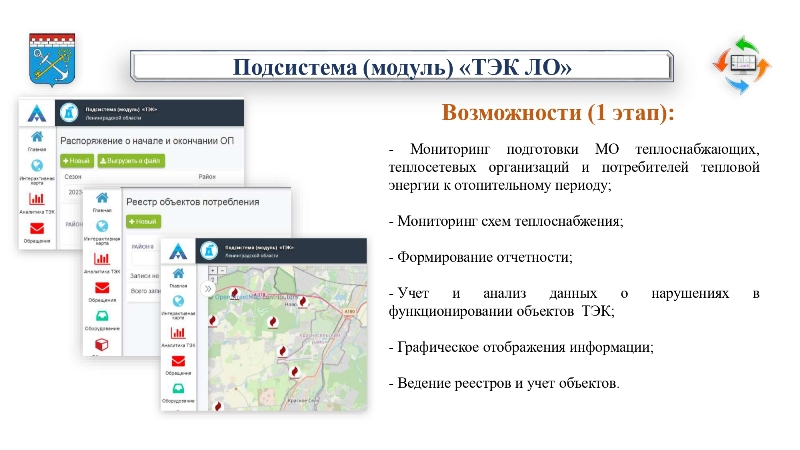Click bullet Графическое отображения информации
The image size is (800, 450).
[x=521, y=347]
